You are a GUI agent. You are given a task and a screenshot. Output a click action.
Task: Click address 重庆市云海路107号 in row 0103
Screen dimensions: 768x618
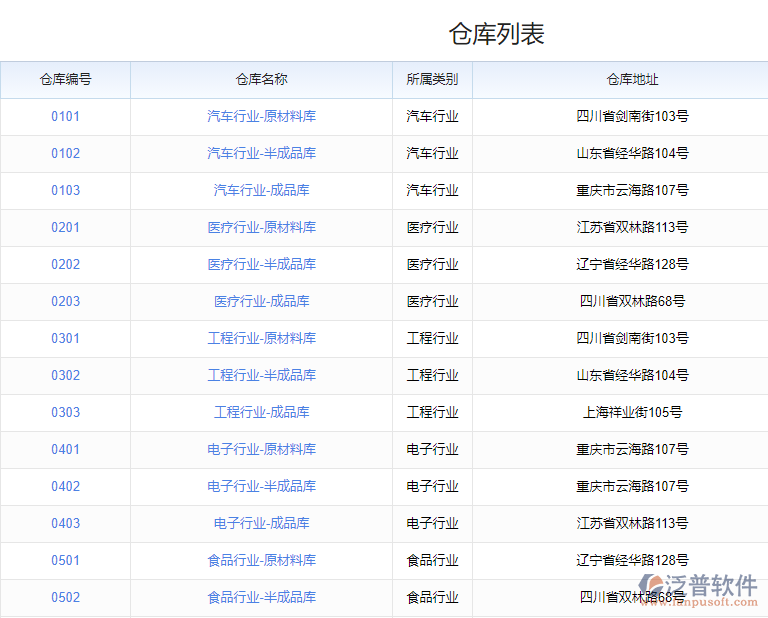pos(632,190)
